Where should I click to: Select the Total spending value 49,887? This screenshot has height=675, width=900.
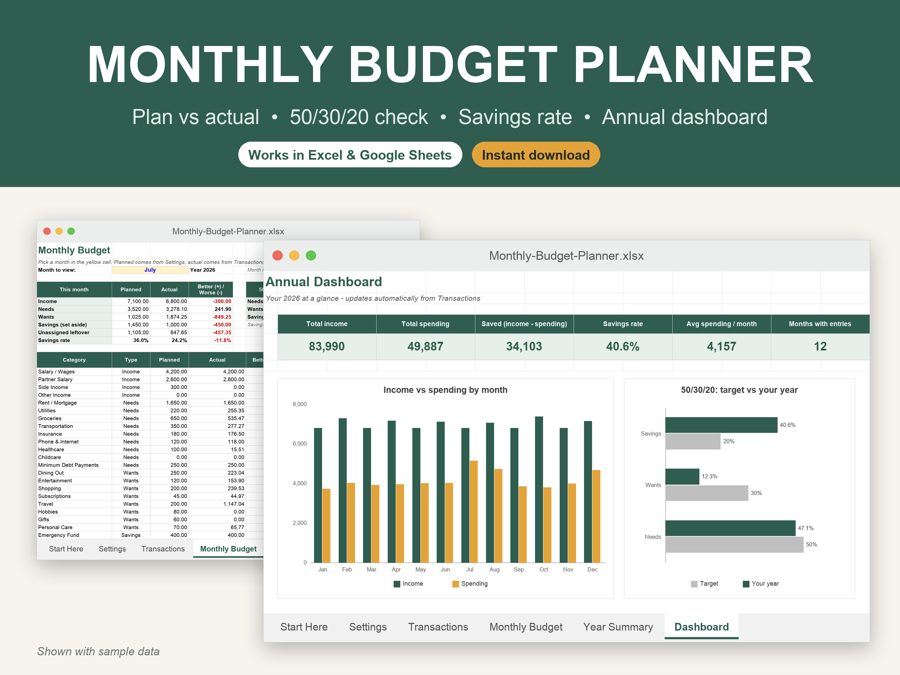pyautogui.click(x=425, y=347)
